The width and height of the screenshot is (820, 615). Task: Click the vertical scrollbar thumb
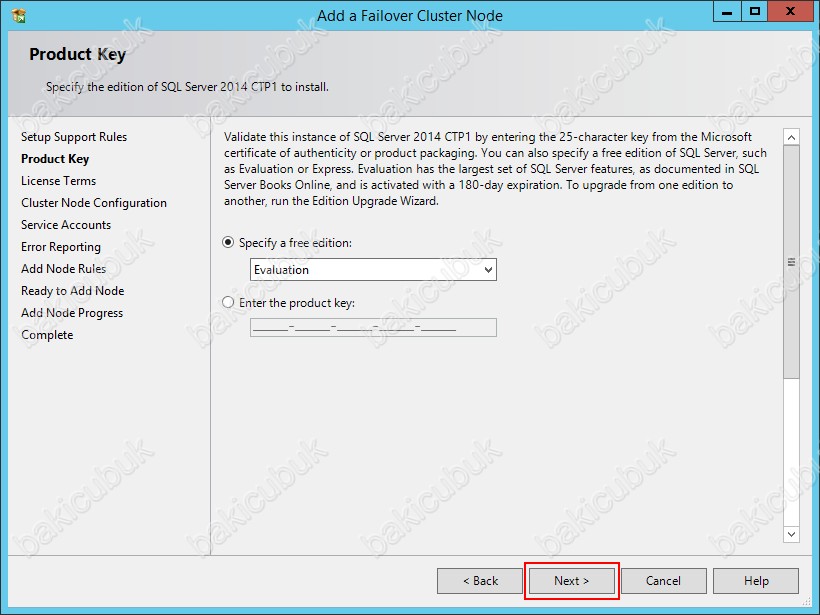point(791,262)
